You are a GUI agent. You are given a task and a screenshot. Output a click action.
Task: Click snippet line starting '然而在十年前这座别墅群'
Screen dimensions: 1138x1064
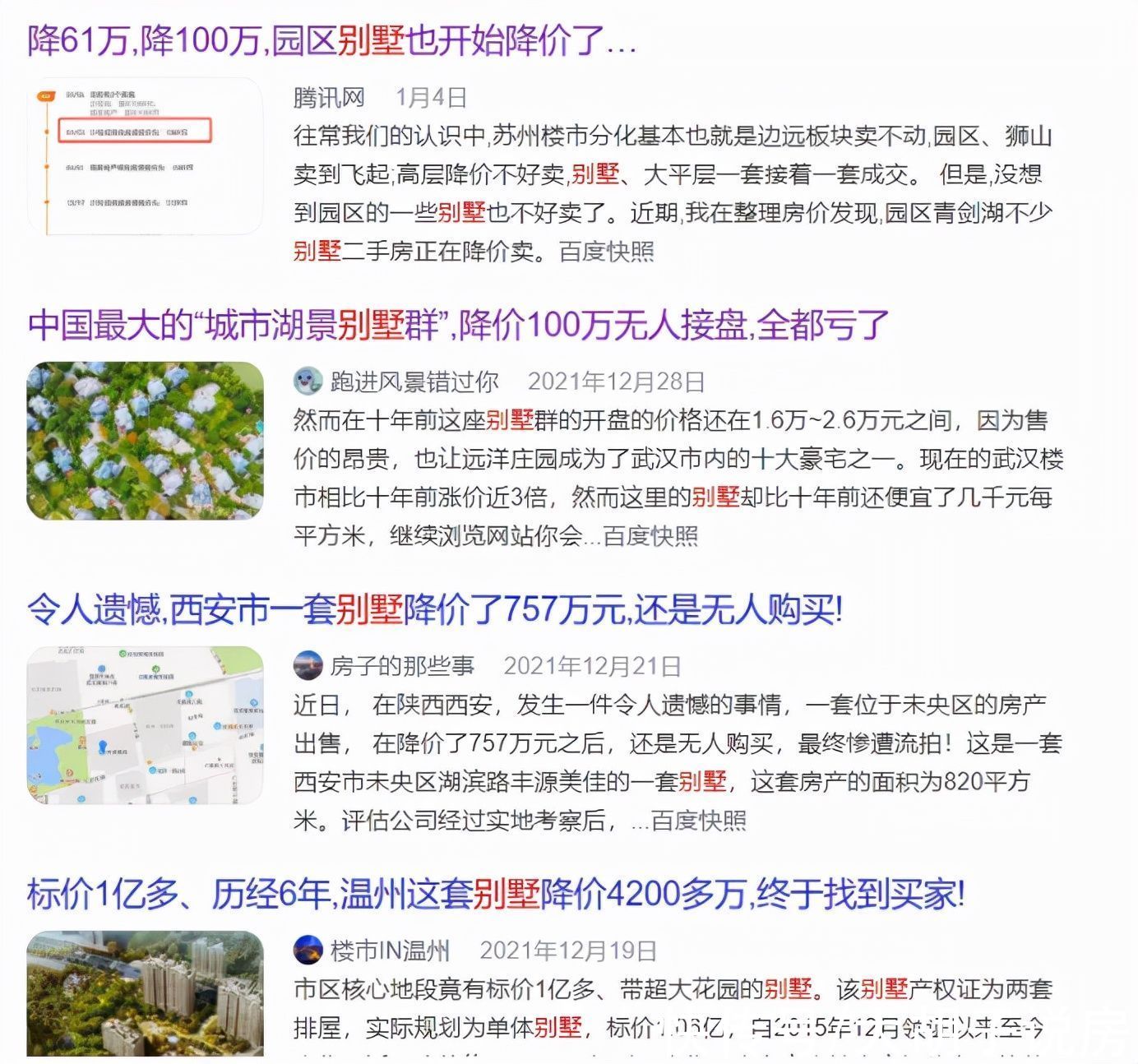coord(671,421)
